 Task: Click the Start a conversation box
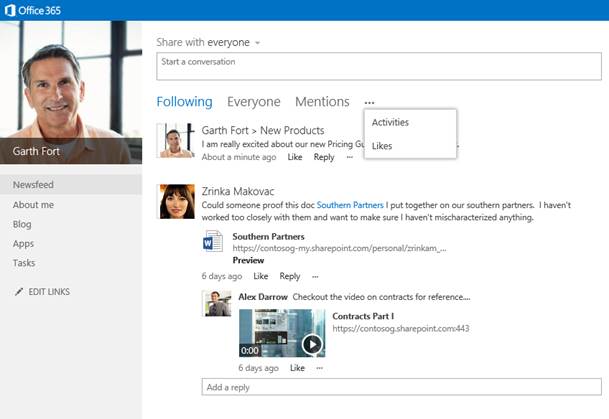coord(379,66)
